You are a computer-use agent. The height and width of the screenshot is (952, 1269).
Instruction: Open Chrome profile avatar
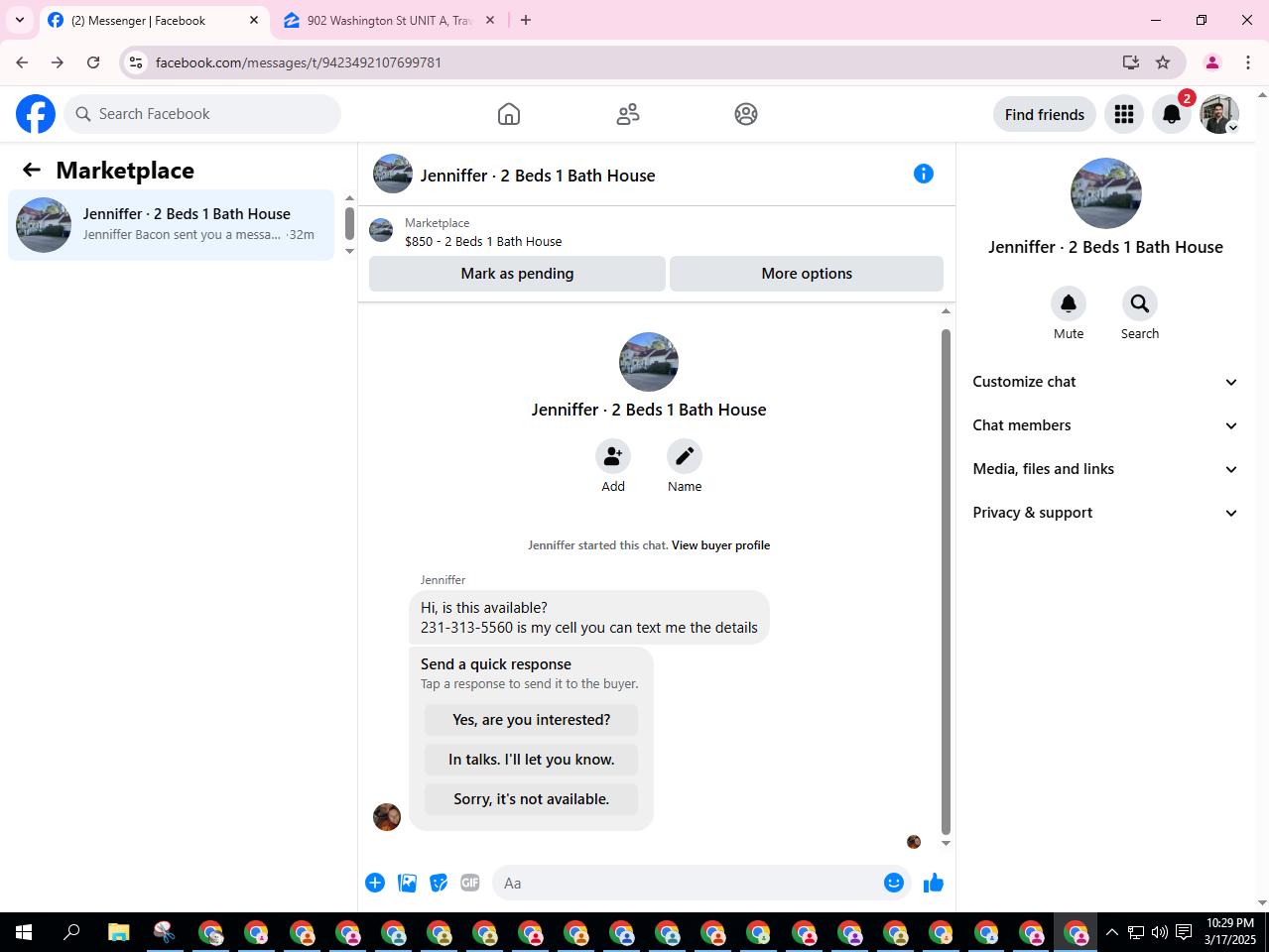tap(1212, 62)
